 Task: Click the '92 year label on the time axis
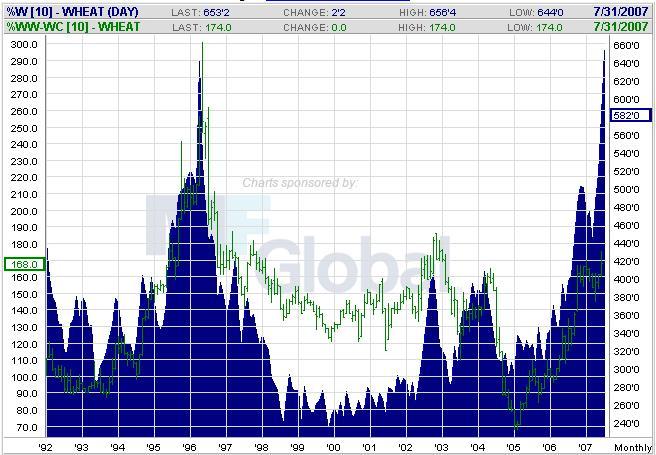tap(46, 446)
